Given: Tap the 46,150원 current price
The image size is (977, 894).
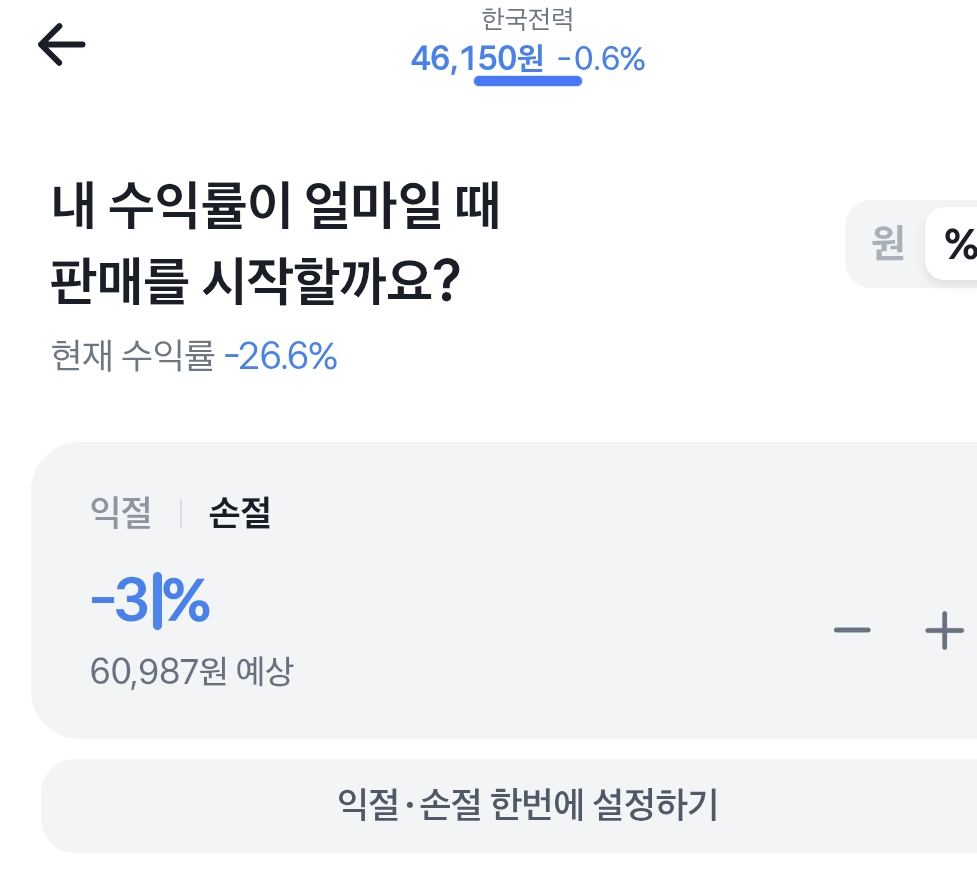Looking at the screenshot, I should pyautogui.click(x=477, y=59).
